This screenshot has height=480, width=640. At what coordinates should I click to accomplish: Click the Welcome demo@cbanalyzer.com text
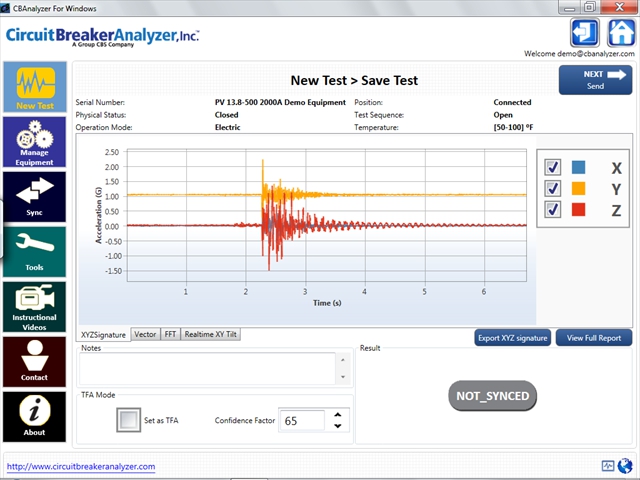point(579,53)
